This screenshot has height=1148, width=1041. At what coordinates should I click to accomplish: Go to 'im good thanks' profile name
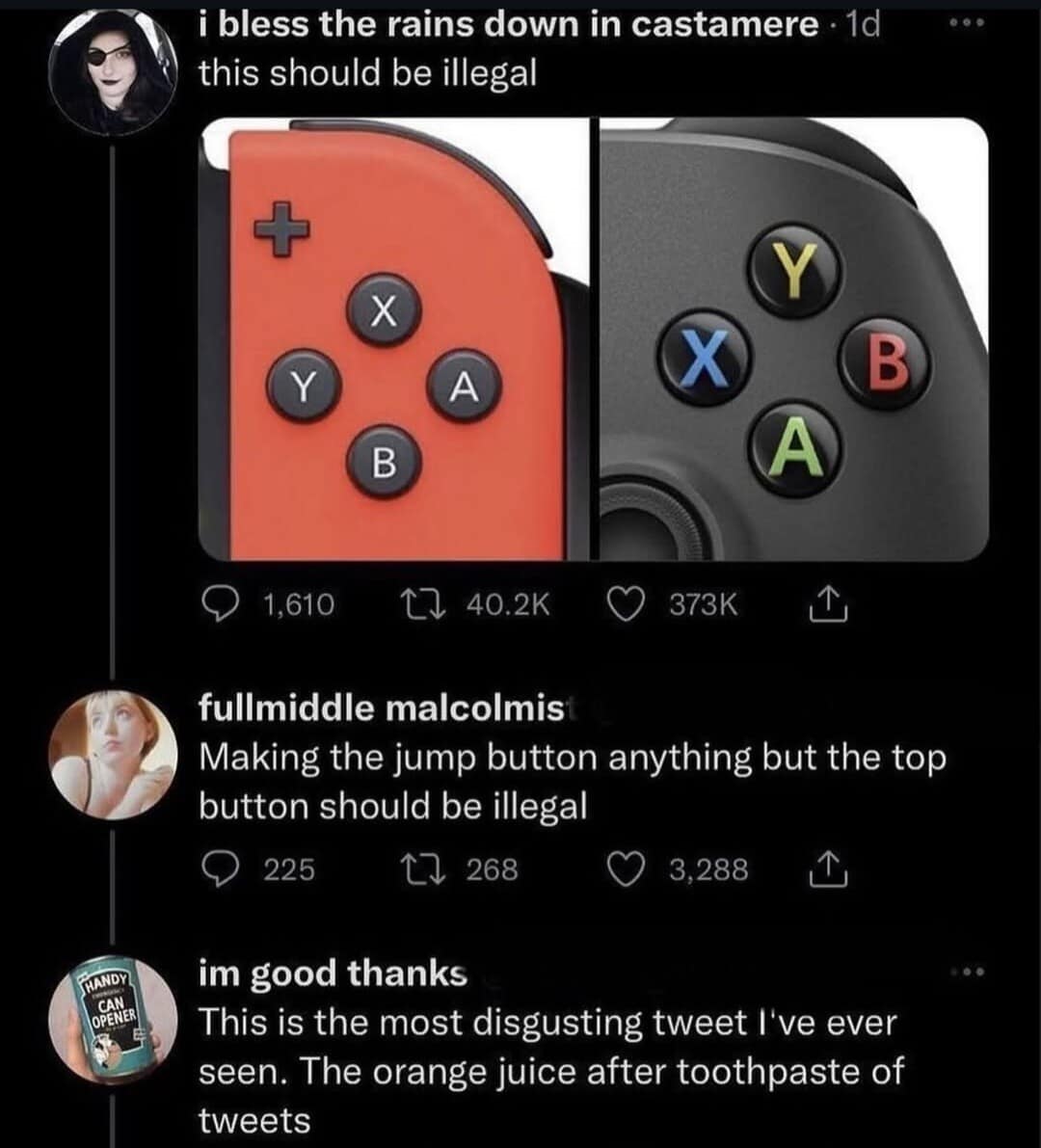click(x=333, y=974)
